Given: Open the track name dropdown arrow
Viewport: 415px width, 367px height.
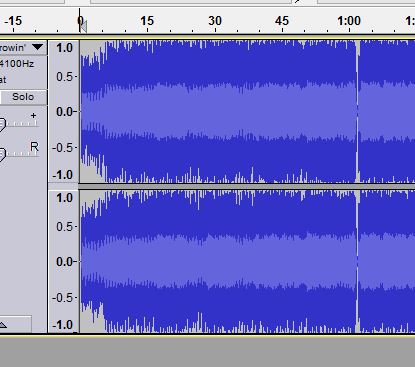Looking at the screenshot, I should tap(38, 47).
